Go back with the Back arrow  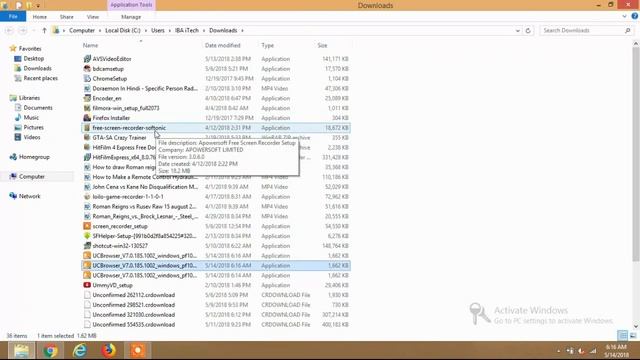(x=10, y=31)
